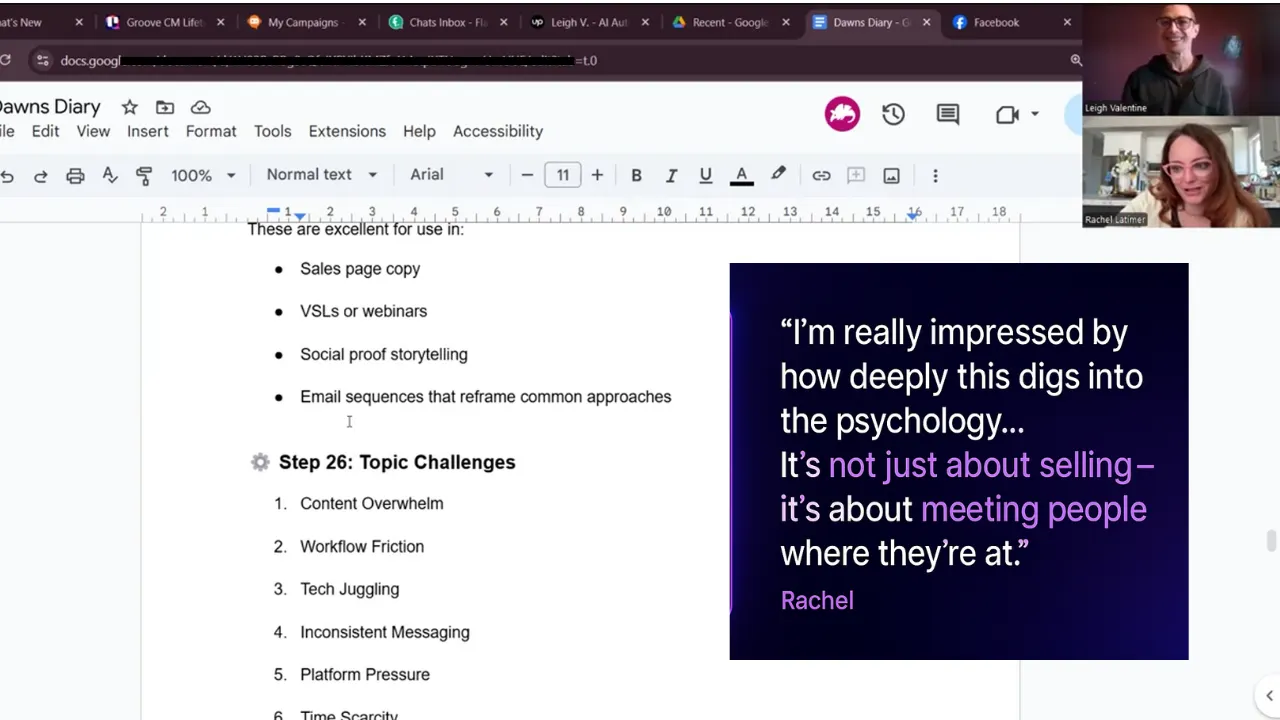Open version history clock icon
1280x720 pixels.
click(x=893, y=115)
